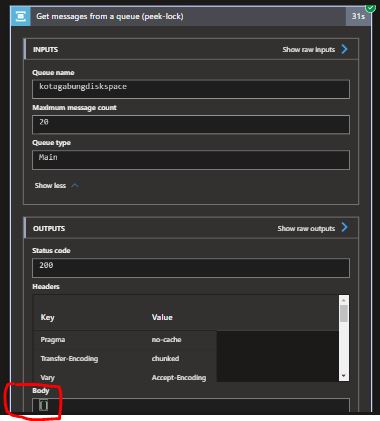This screenshot has height=421, width=380.
Task: Collapse inputs with Show less
Action: pos(56,186)
